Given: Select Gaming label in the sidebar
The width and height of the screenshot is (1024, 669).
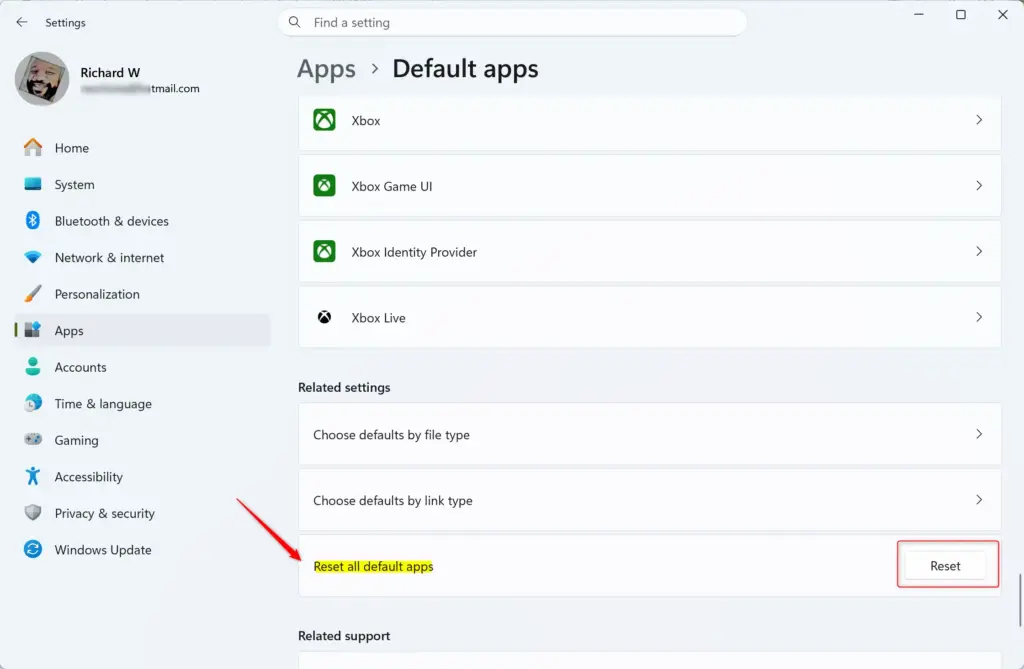Looking at the screenshot, I should coord(76,440).
